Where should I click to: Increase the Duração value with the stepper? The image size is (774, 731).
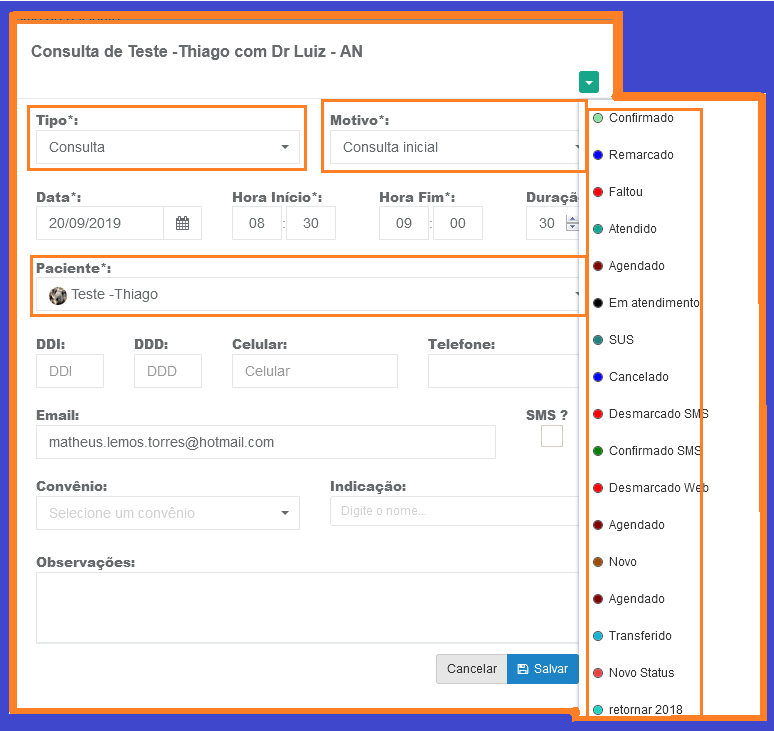(572, 218)
